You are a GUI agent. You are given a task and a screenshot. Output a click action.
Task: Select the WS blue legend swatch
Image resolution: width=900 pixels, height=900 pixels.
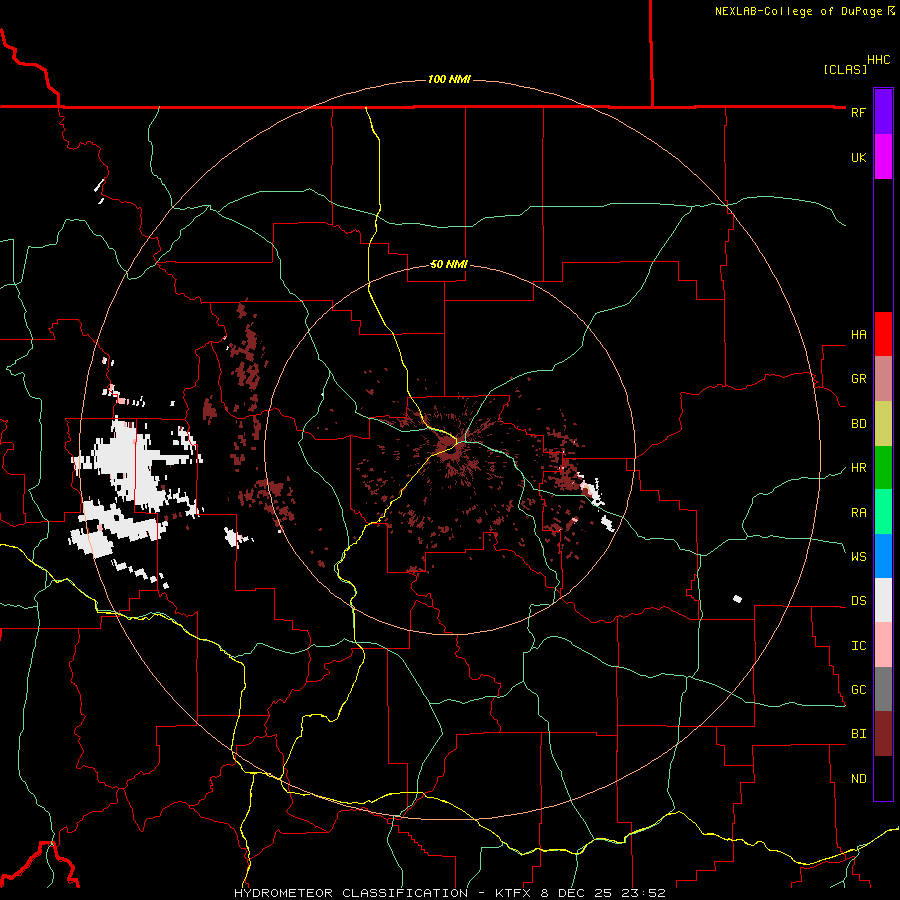coord(883,556)
